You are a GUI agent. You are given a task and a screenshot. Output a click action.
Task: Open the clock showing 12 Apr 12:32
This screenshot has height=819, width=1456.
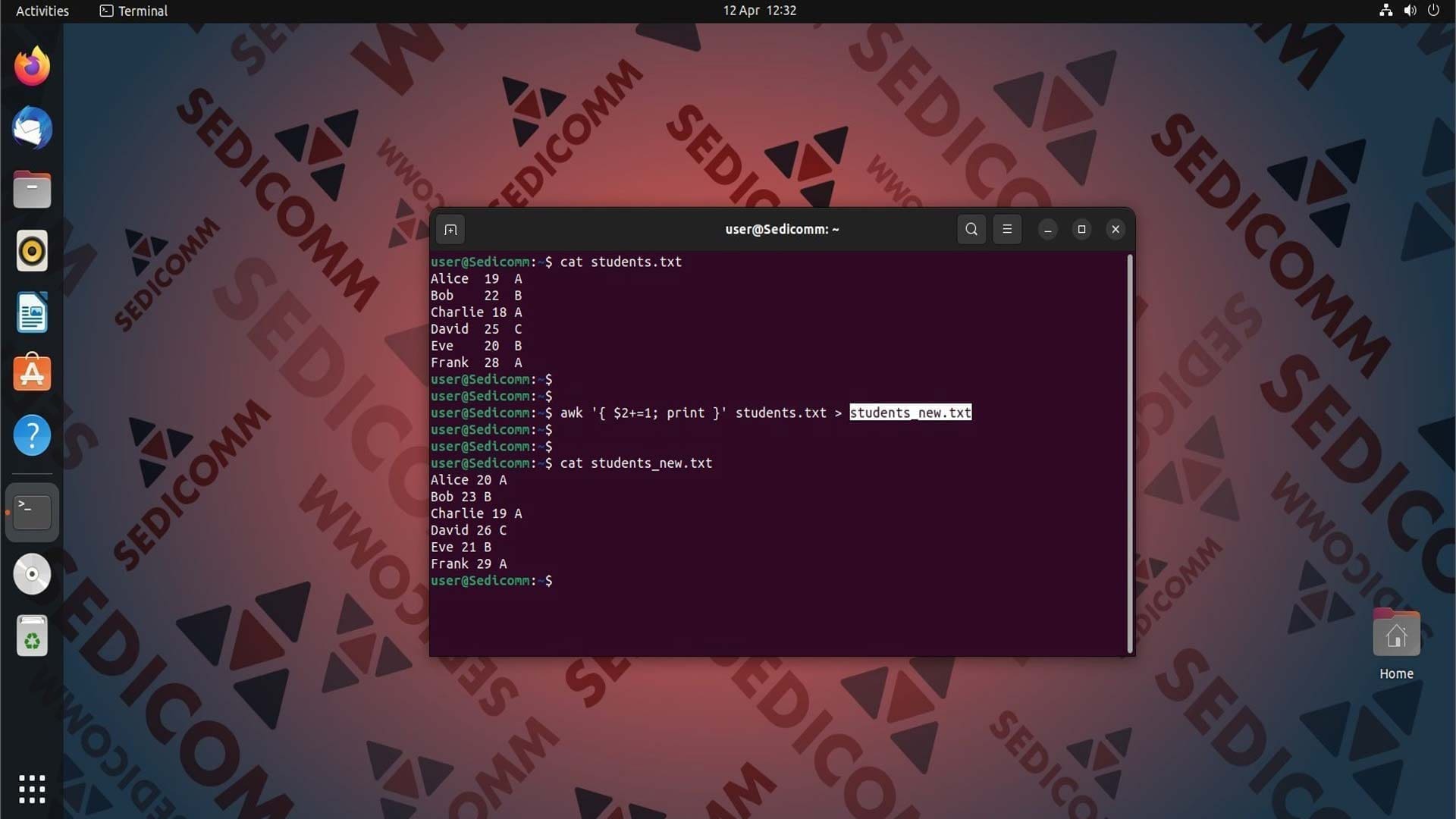point(759,11)
